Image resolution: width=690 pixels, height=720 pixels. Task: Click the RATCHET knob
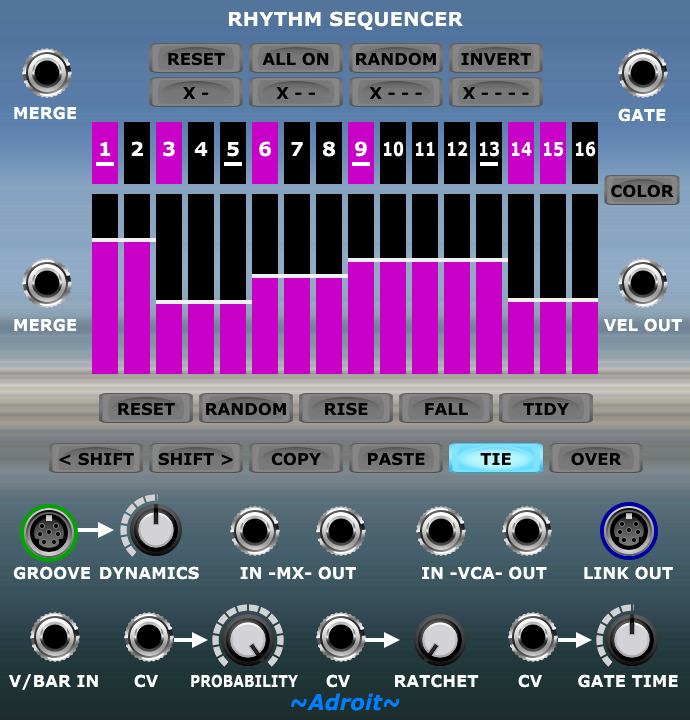pos(440,639)
